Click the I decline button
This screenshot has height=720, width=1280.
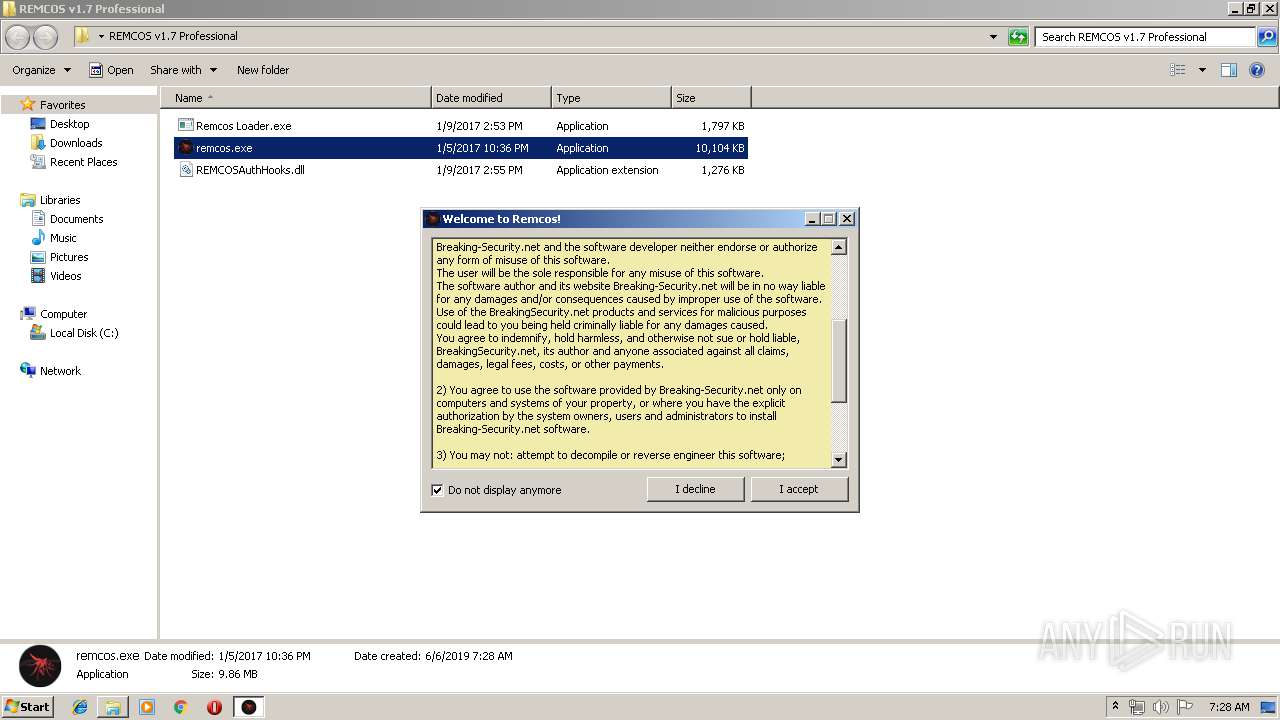click(x=695, y=489)
